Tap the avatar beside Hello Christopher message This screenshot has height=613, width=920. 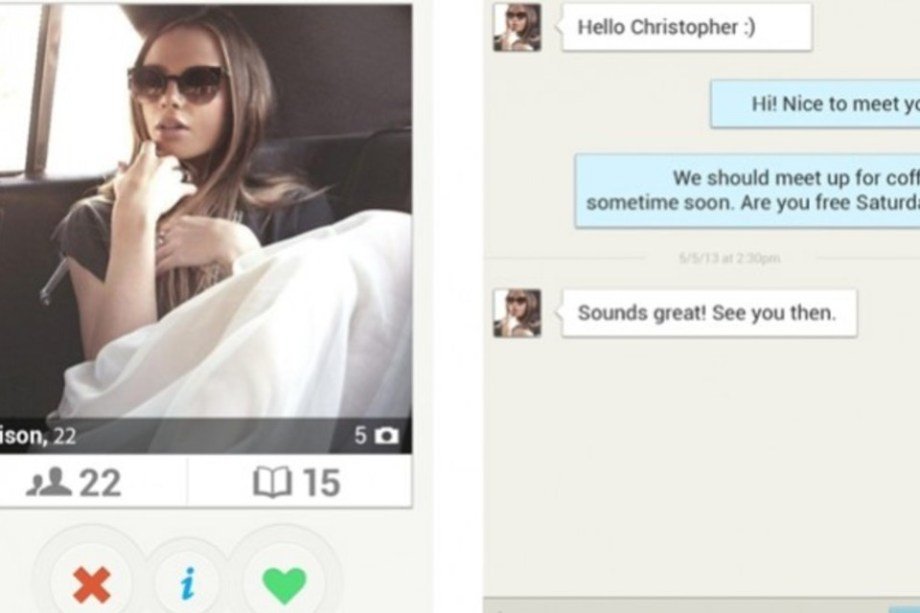(517, 28)
